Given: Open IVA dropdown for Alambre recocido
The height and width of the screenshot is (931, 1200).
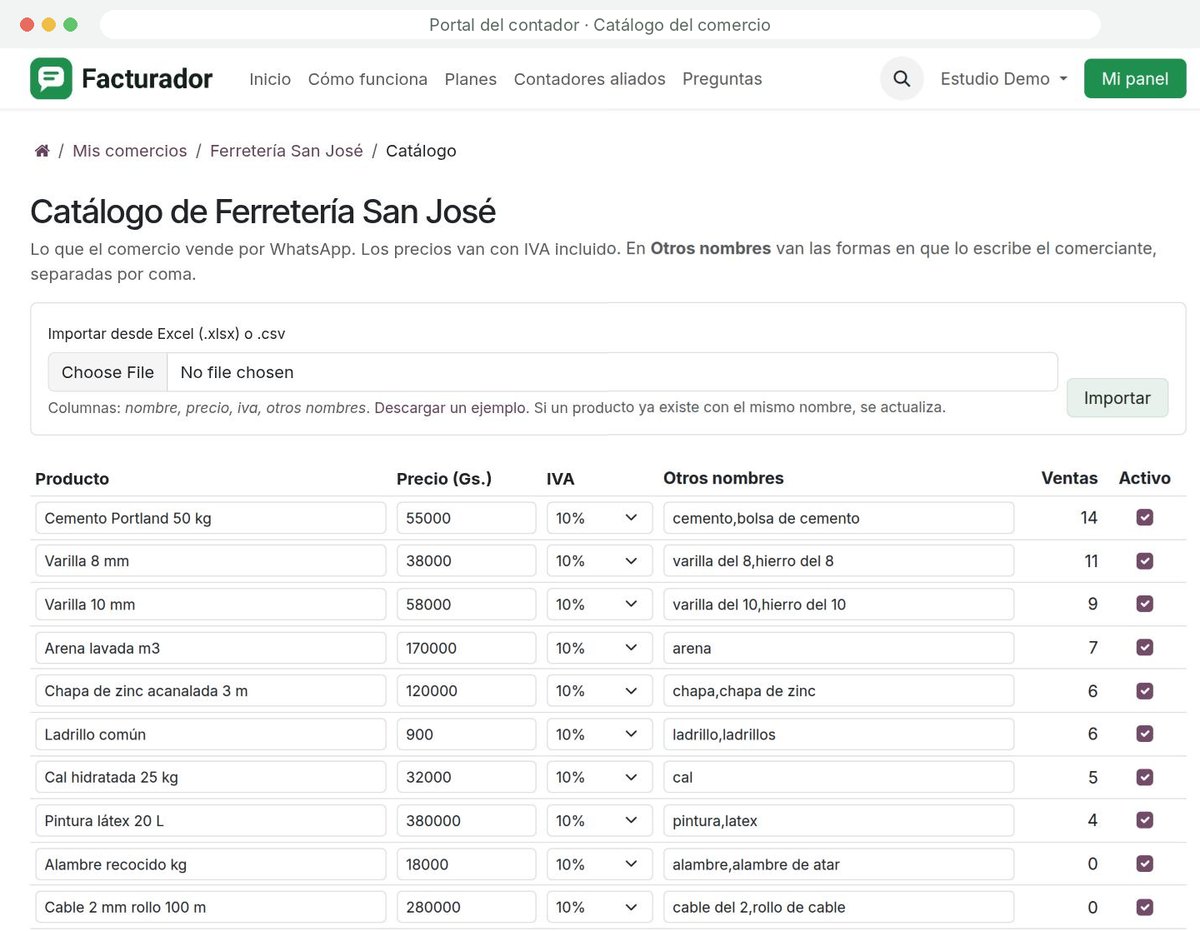Looking at the screenshot, I should coord(599,864).
